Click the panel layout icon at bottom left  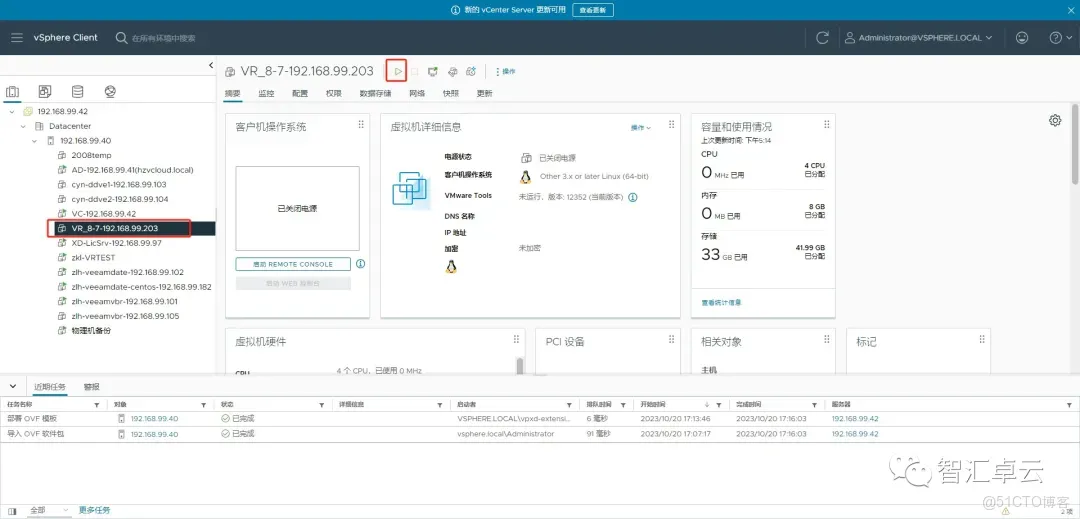[12, 511]
